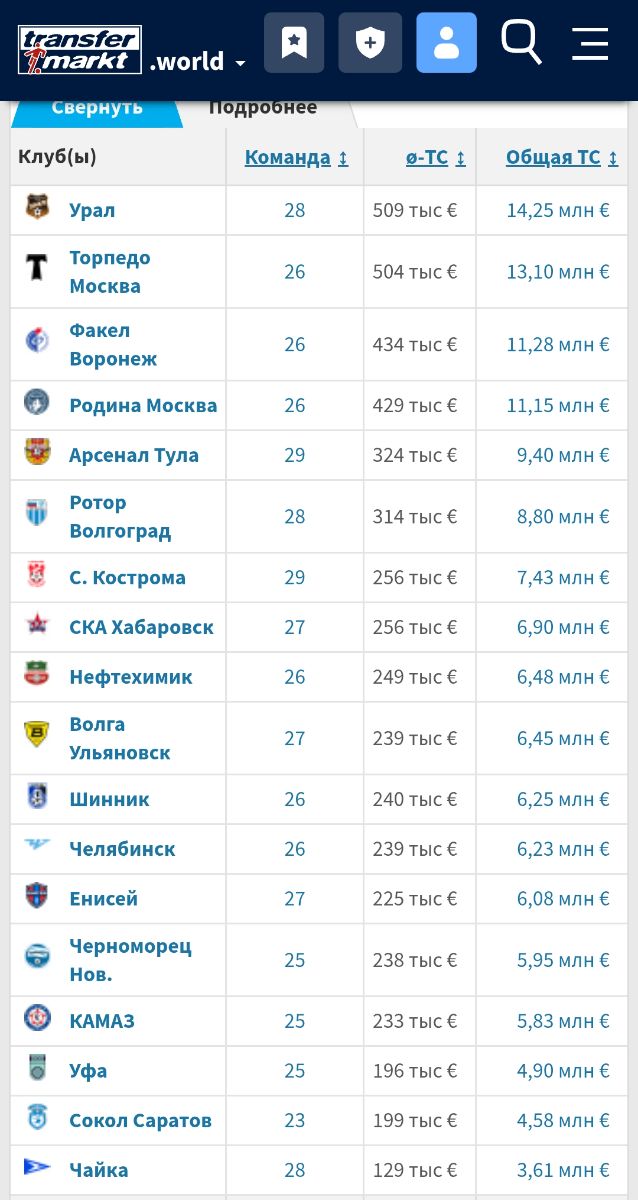Open the search magnifier icon
638x1200 pixels.
point(521,43)
